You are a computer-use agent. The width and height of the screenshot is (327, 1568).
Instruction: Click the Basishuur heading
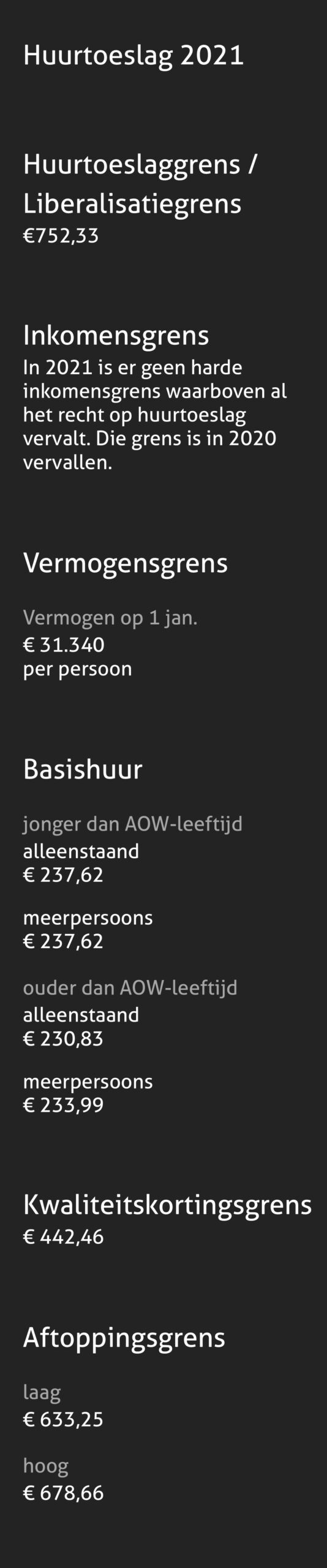(x=83, y=769)
